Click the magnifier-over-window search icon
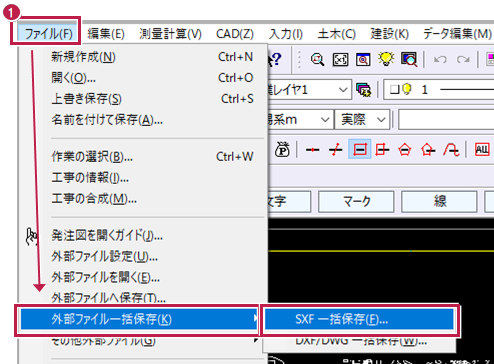This screenshot has width=494, height=364. pyautogui.click(x=409, y=60)
